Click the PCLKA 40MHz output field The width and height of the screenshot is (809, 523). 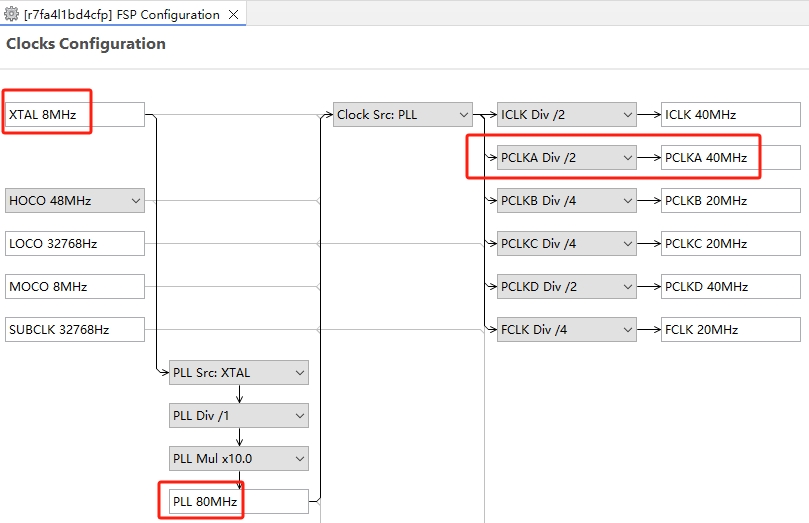[x=731, y=157]
